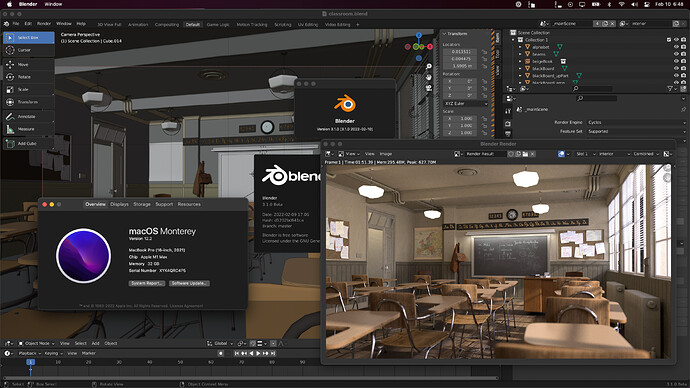Switch to the Animation workspace tab
Screen dimensions: 690x388
click(138, 25)
